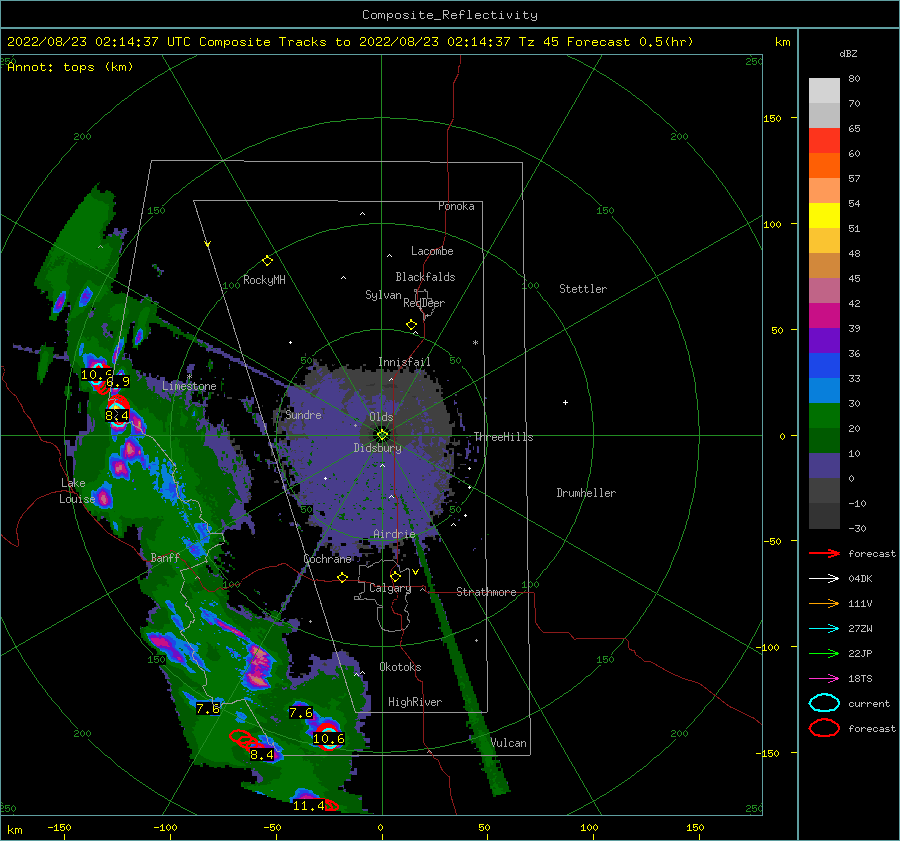Viewport: 900px width, 841px height.
Task: Click the timestamp header line showing 2022/08/23
Action: [350, 42]
